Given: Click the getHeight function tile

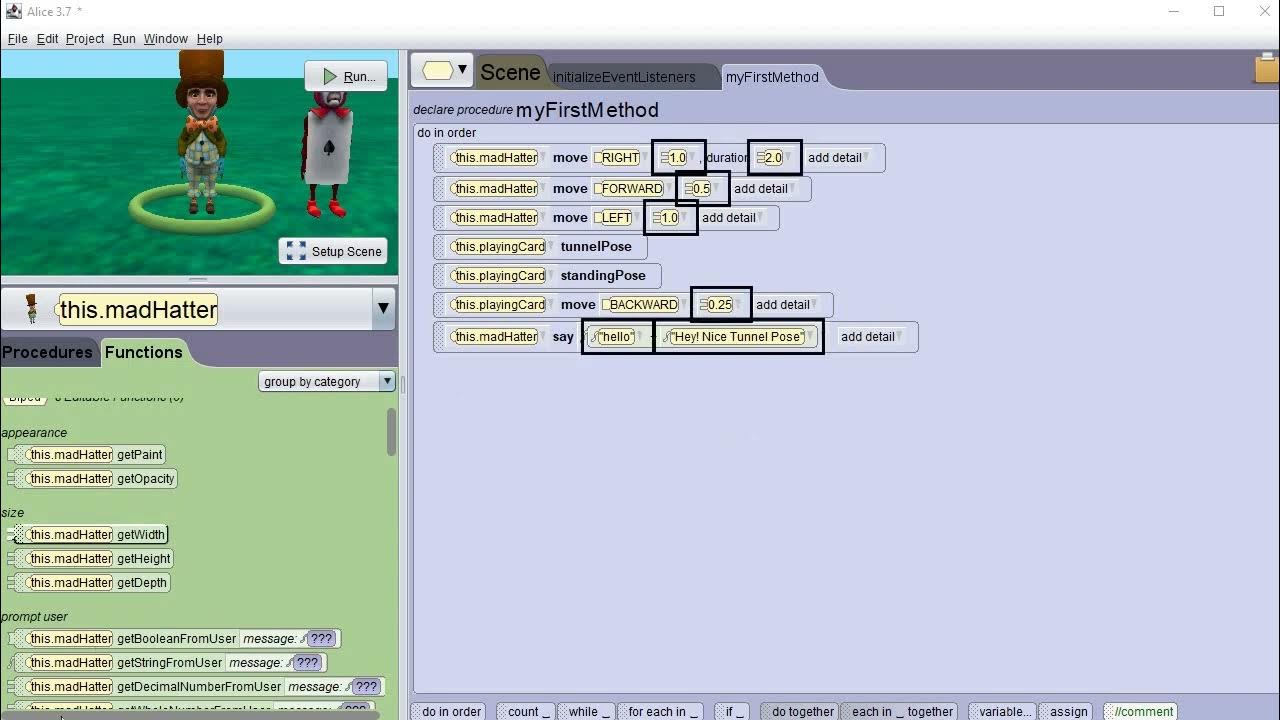Looking at the screenshot, I should pyautogui.click(x=90, y=558).
